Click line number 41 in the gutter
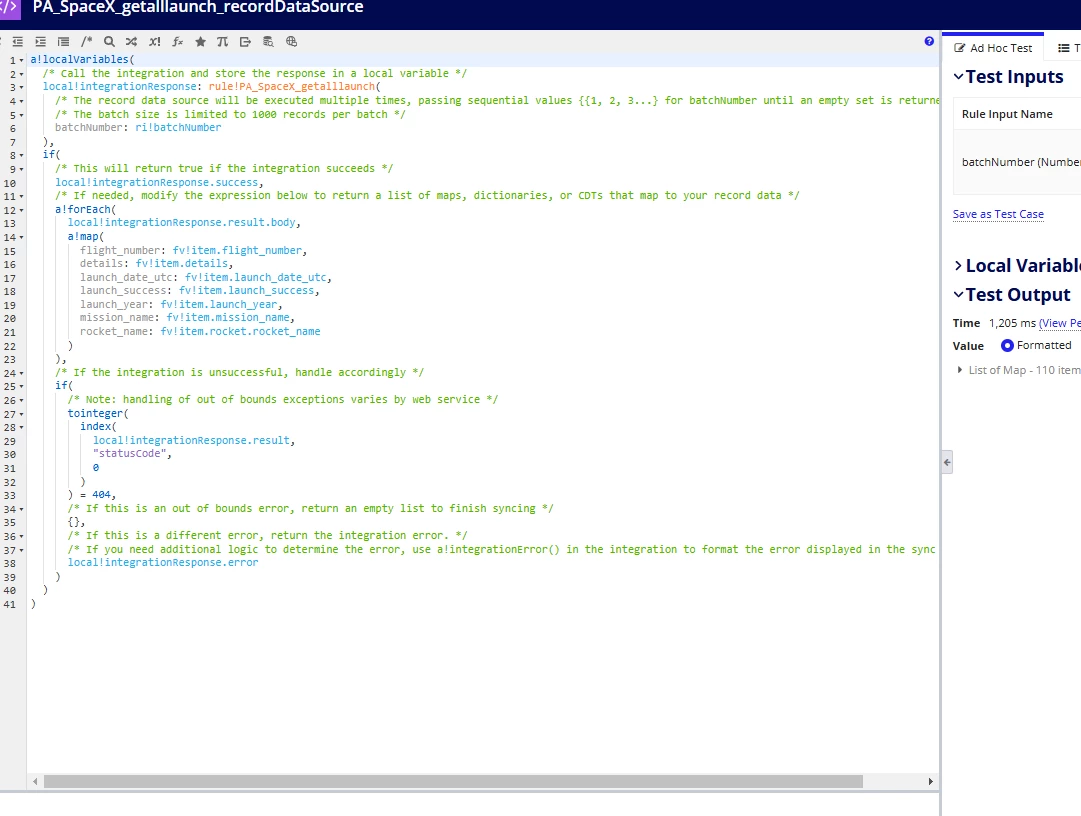 click(10, 604)
